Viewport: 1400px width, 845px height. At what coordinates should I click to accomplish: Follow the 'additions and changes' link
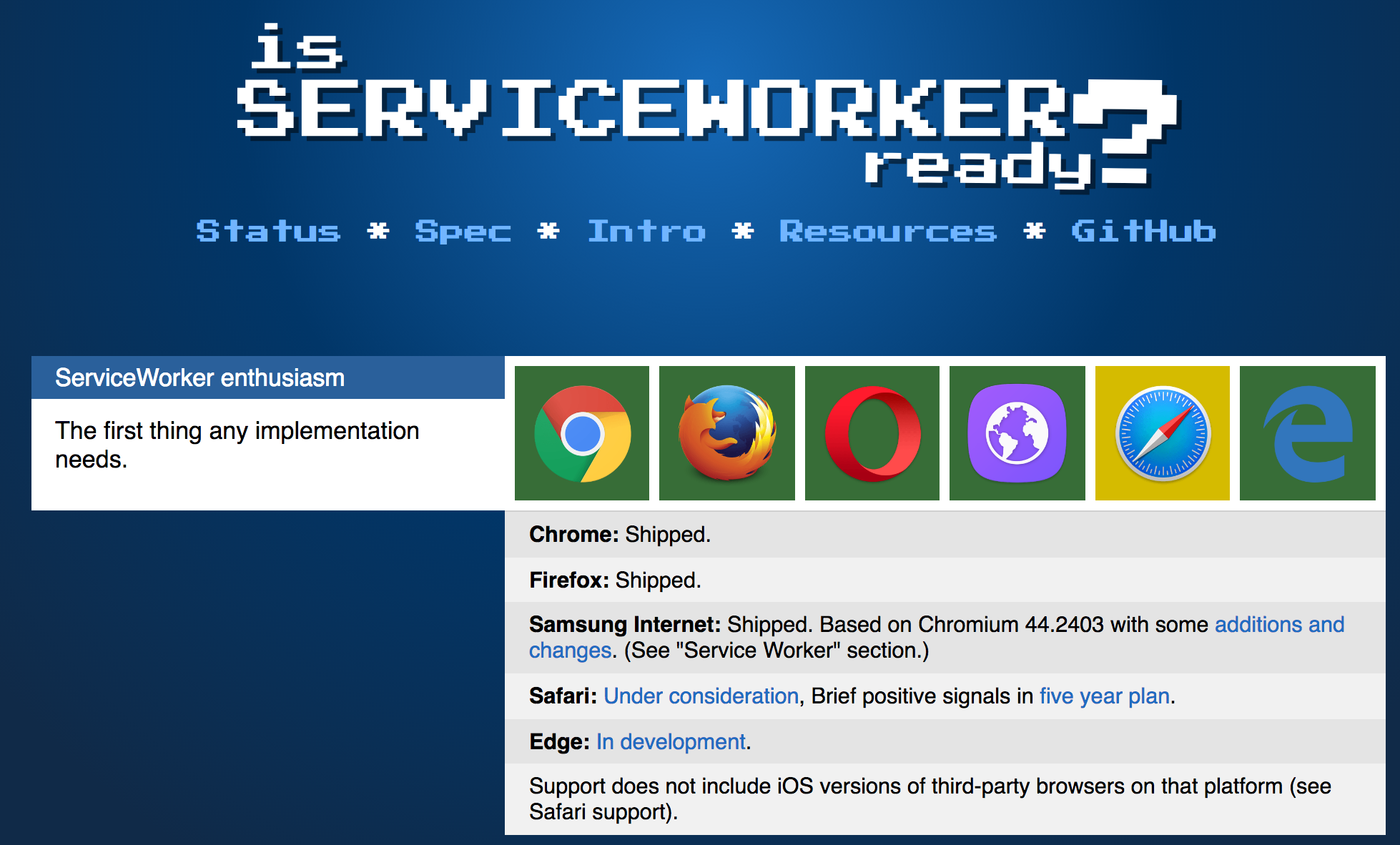coord(1279,625)
